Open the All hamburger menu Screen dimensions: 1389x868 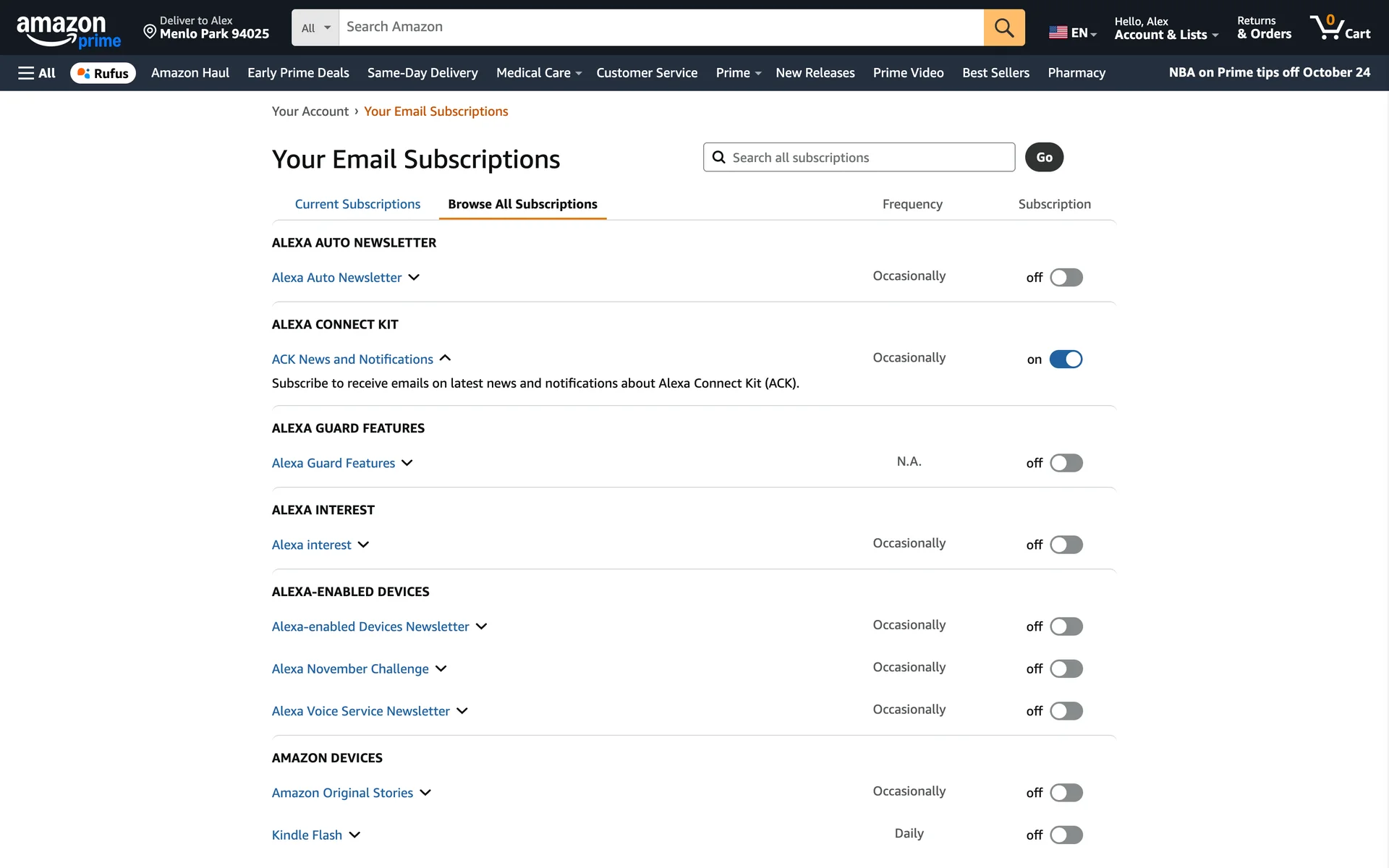36,73
